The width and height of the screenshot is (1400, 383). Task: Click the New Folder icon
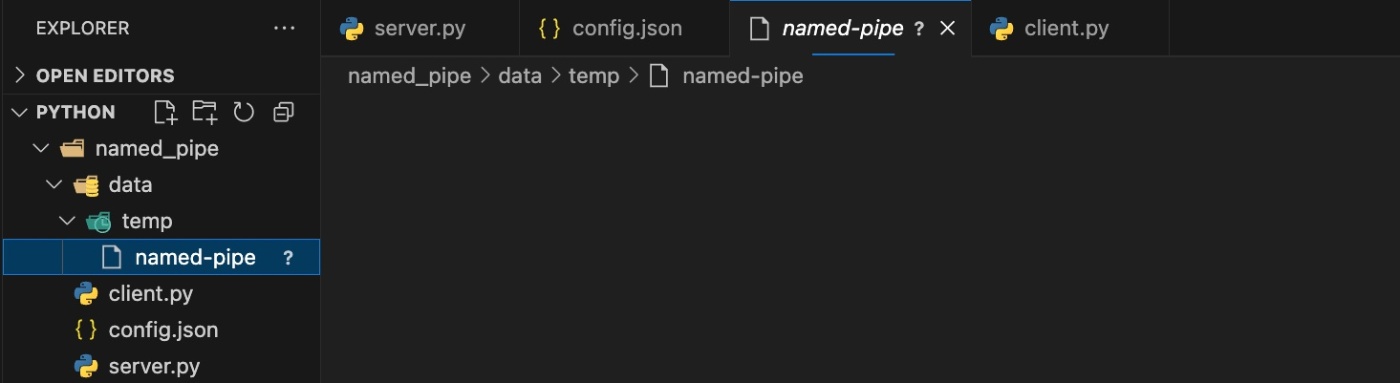tap(205, 112)
